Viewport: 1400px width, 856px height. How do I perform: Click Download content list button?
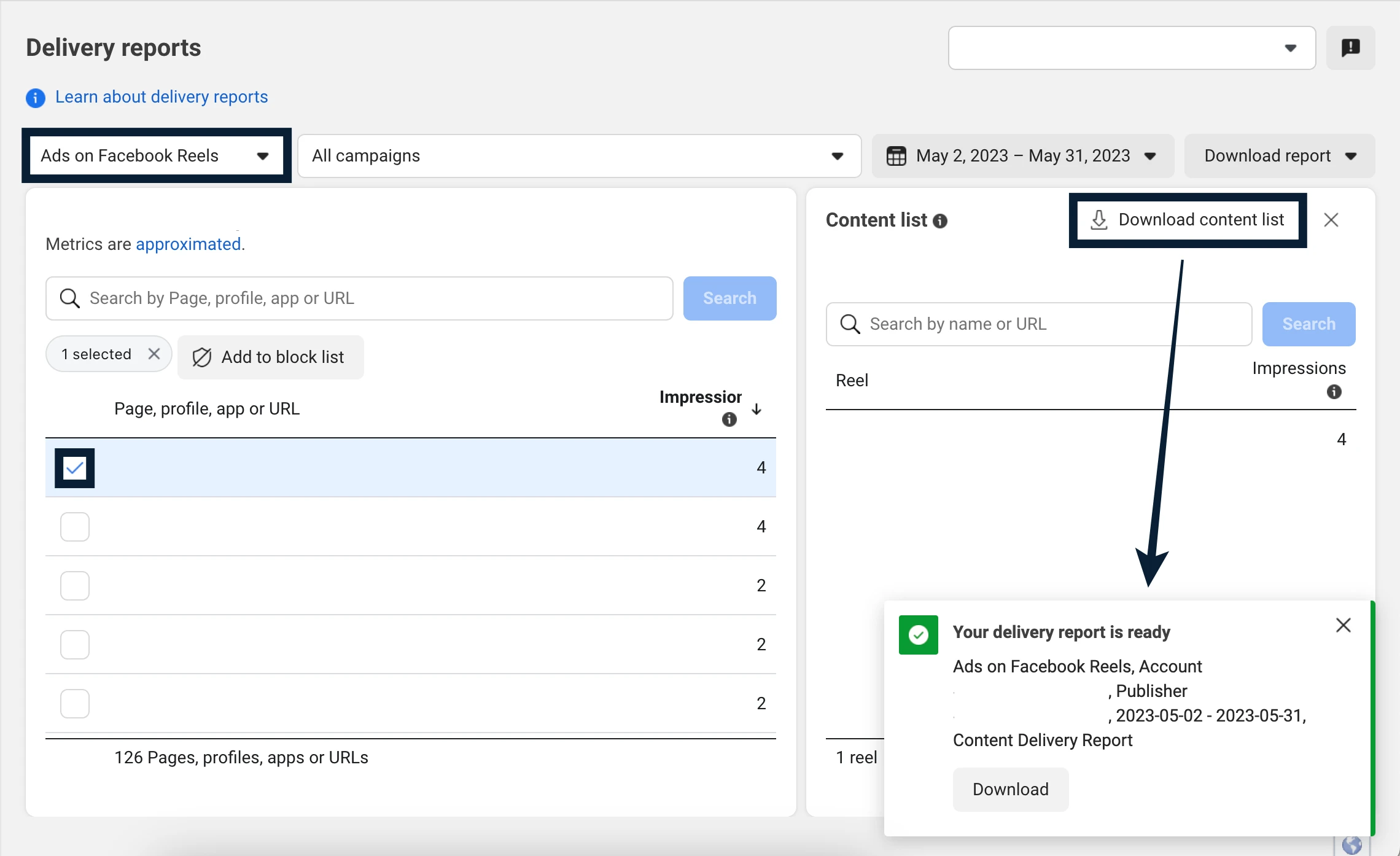point(1188,220)
